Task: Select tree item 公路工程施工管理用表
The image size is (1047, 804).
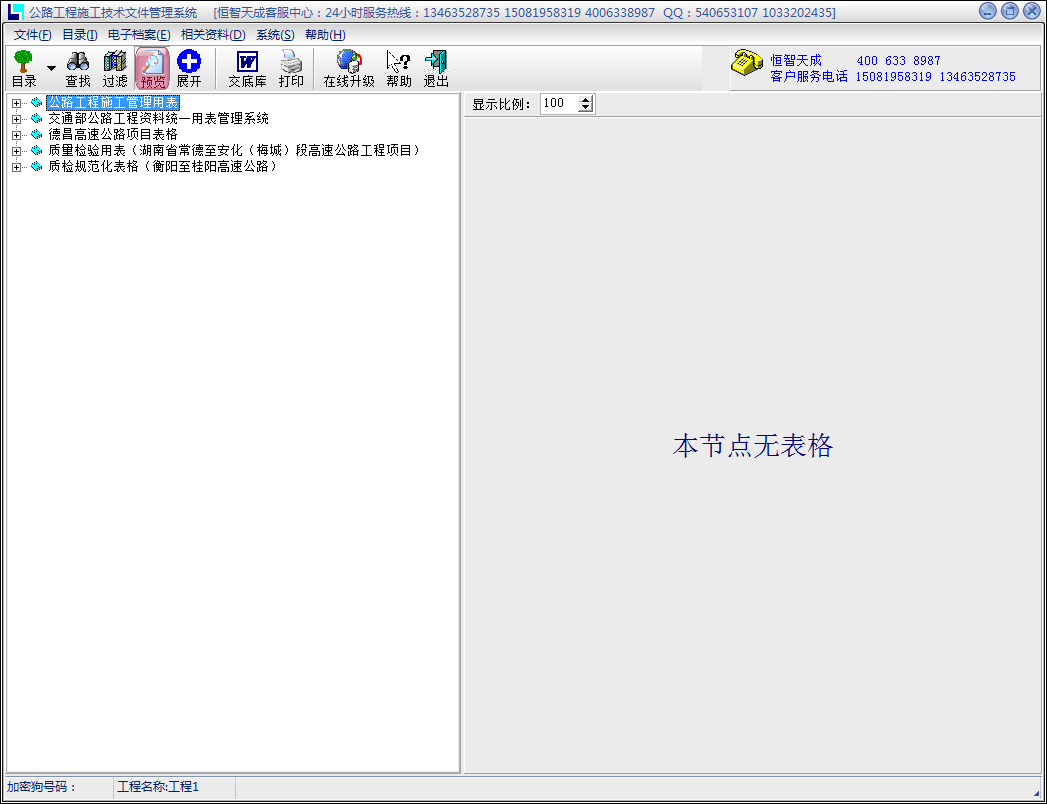Action: (x=113, y=103)
